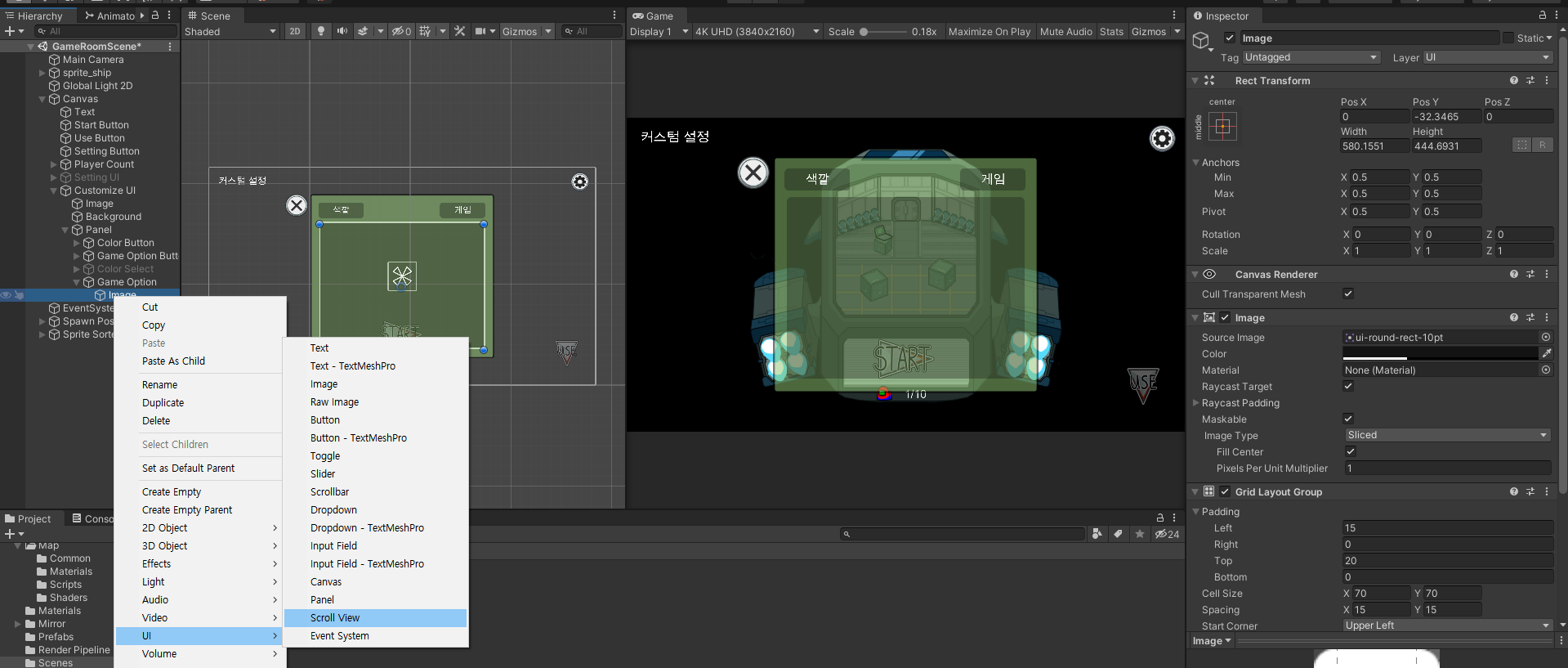Toggle 2D view mode in Scene
The width and height of the screenshot is (1568, 668).
click(295, 31)
